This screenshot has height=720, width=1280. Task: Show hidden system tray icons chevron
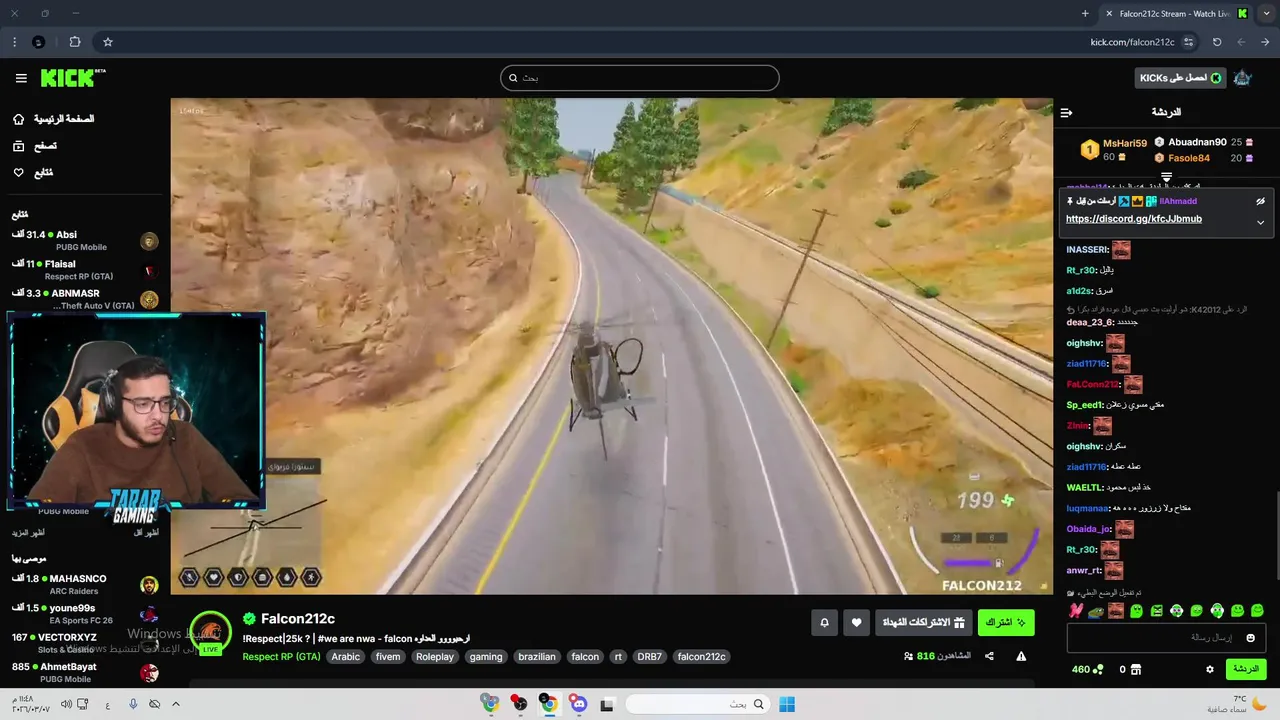pos(176,704)
